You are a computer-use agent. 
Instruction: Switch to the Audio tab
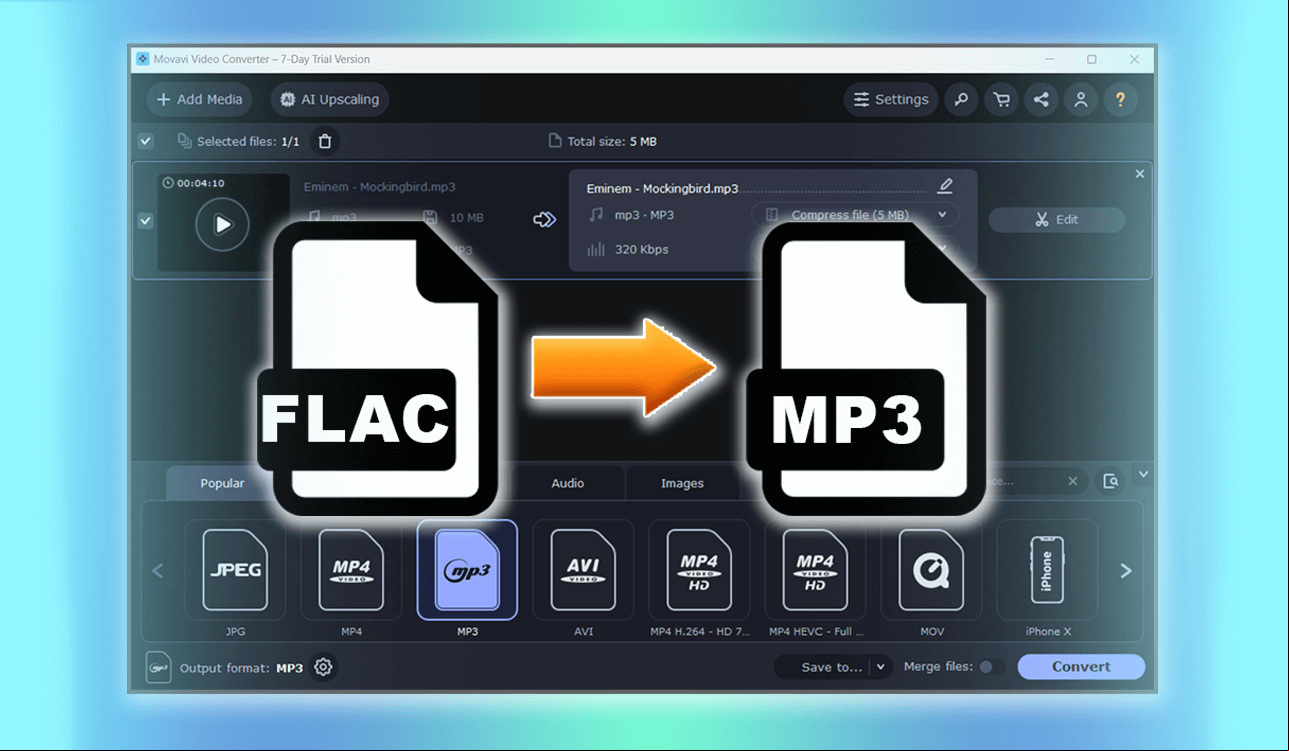(x=568, y=483)
